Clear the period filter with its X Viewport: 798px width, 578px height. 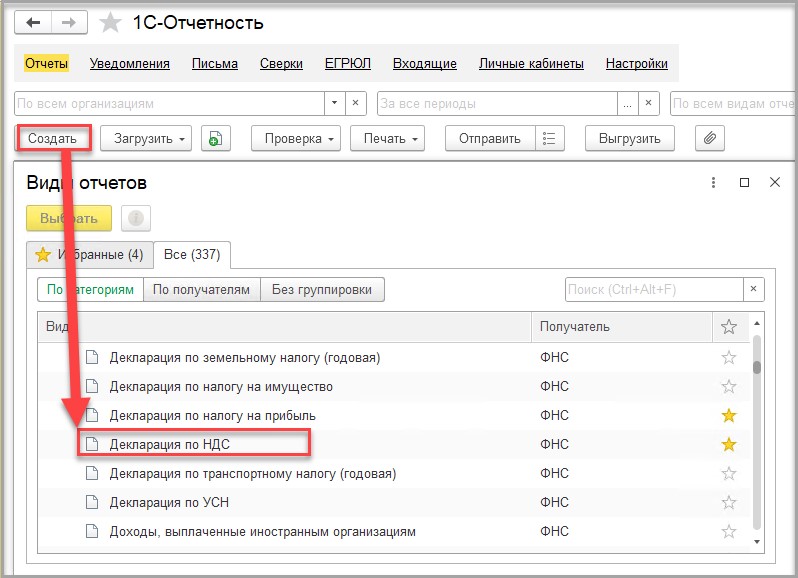click(x=648, y=103)
